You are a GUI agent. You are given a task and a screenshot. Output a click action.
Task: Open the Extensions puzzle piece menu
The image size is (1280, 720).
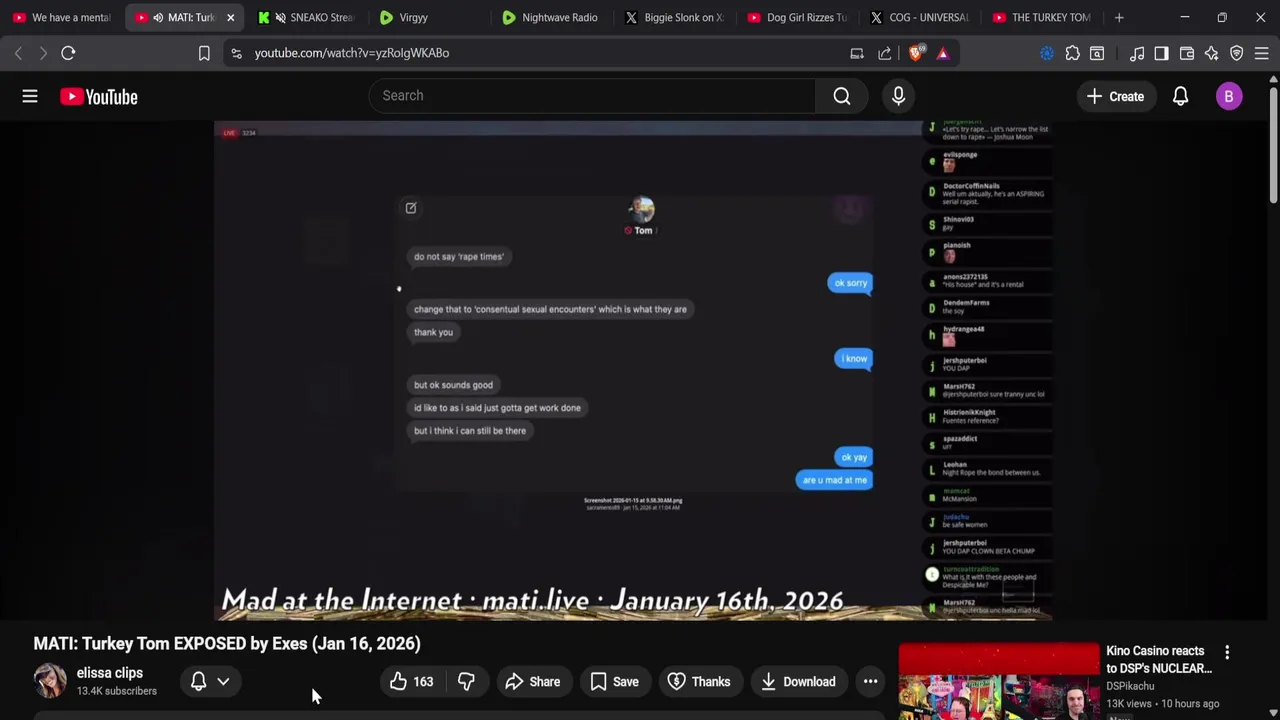coord(1072,53)
